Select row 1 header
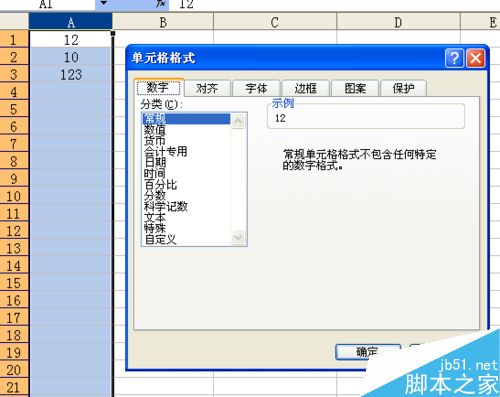500x397 pixels. tap(14, 40)
